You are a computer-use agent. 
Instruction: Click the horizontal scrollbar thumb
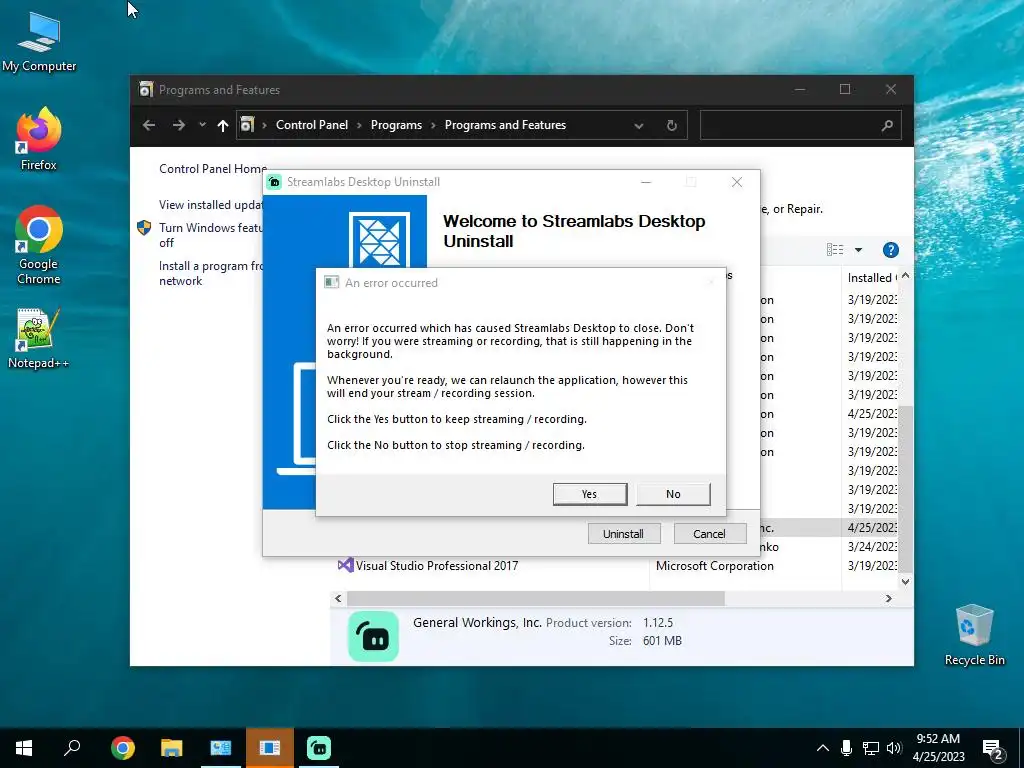(x=536, y=598)
